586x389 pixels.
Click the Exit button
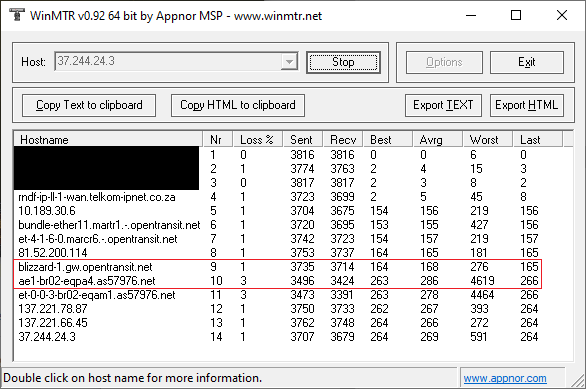[x=527, y=62]
